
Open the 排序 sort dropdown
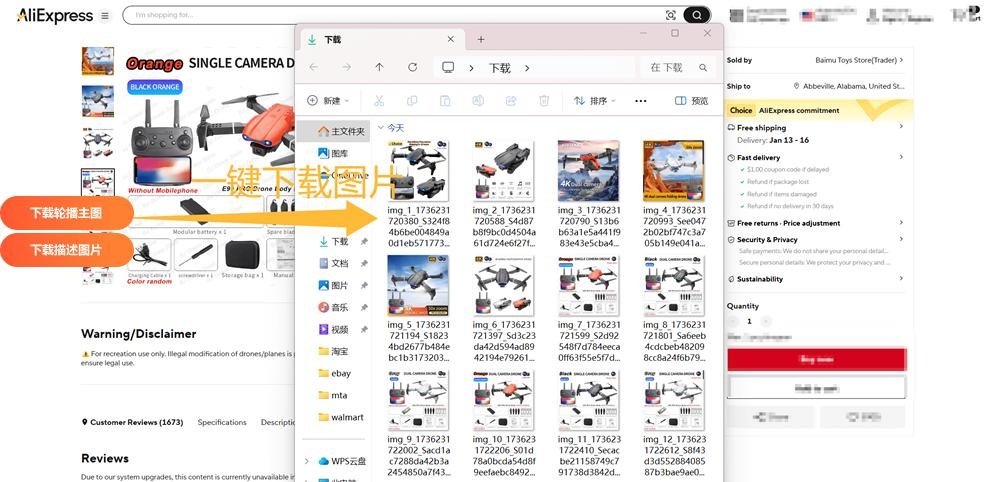594,101
